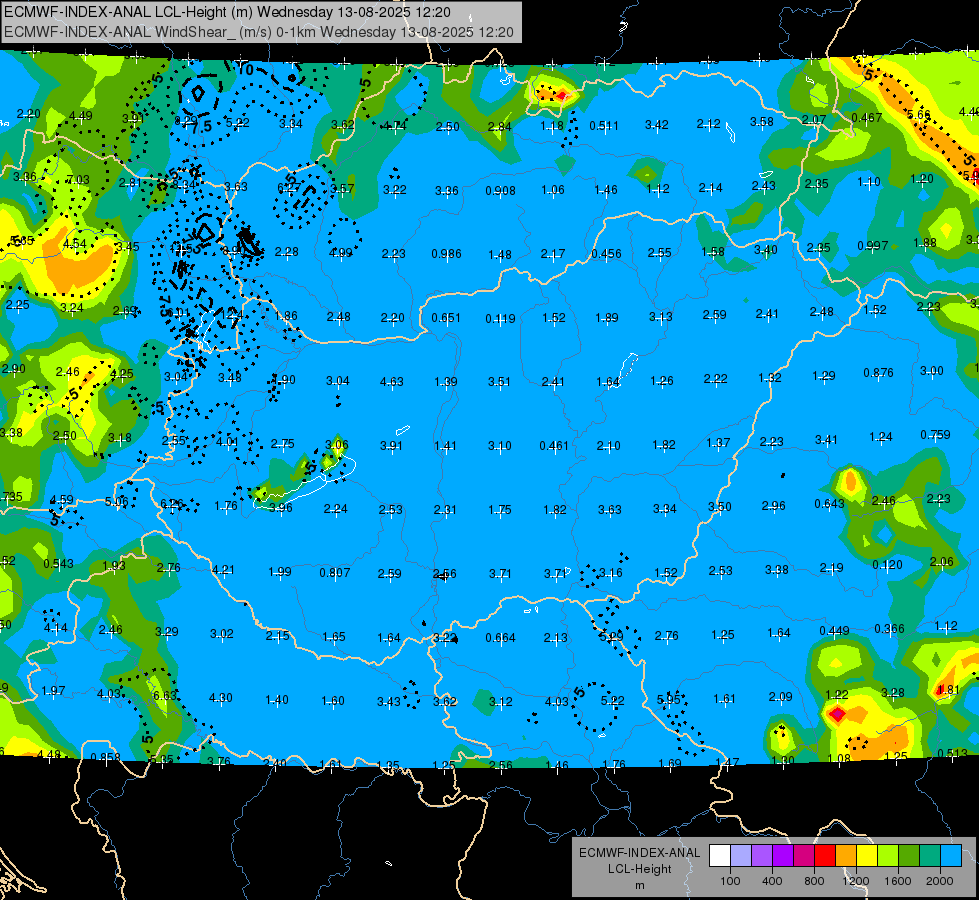This screenshot has height=900, width=979.
Task: Click the wind shear value 0.366
Action: (889, 629)
